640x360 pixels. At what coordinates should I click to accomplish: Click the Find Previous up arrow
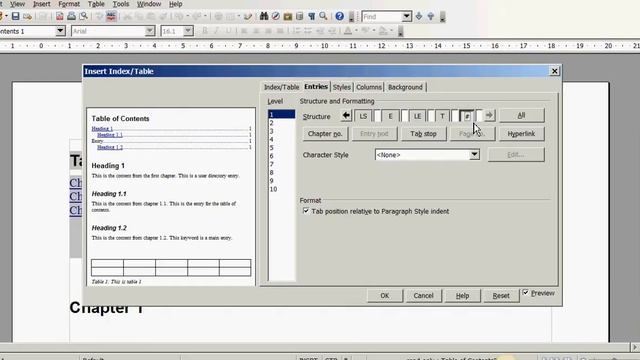[431, 16]
